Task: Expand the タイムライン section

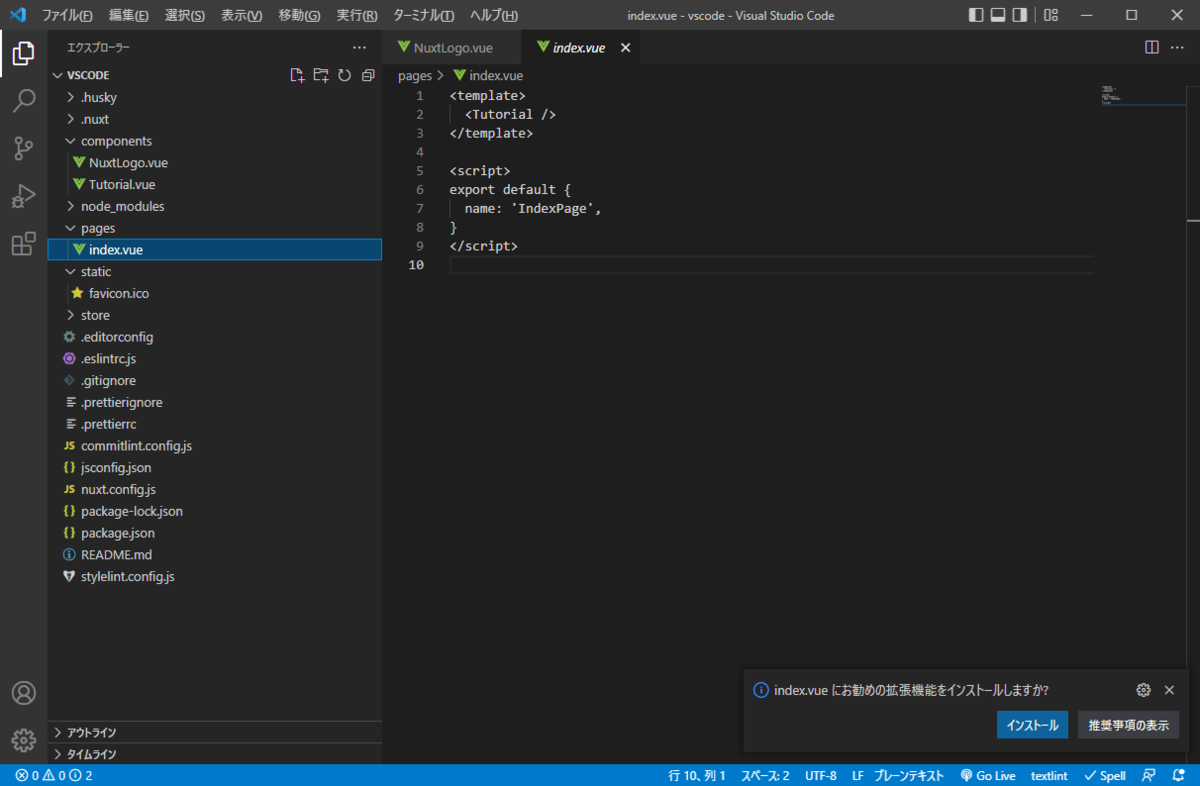Action: (x=215, y=754)
